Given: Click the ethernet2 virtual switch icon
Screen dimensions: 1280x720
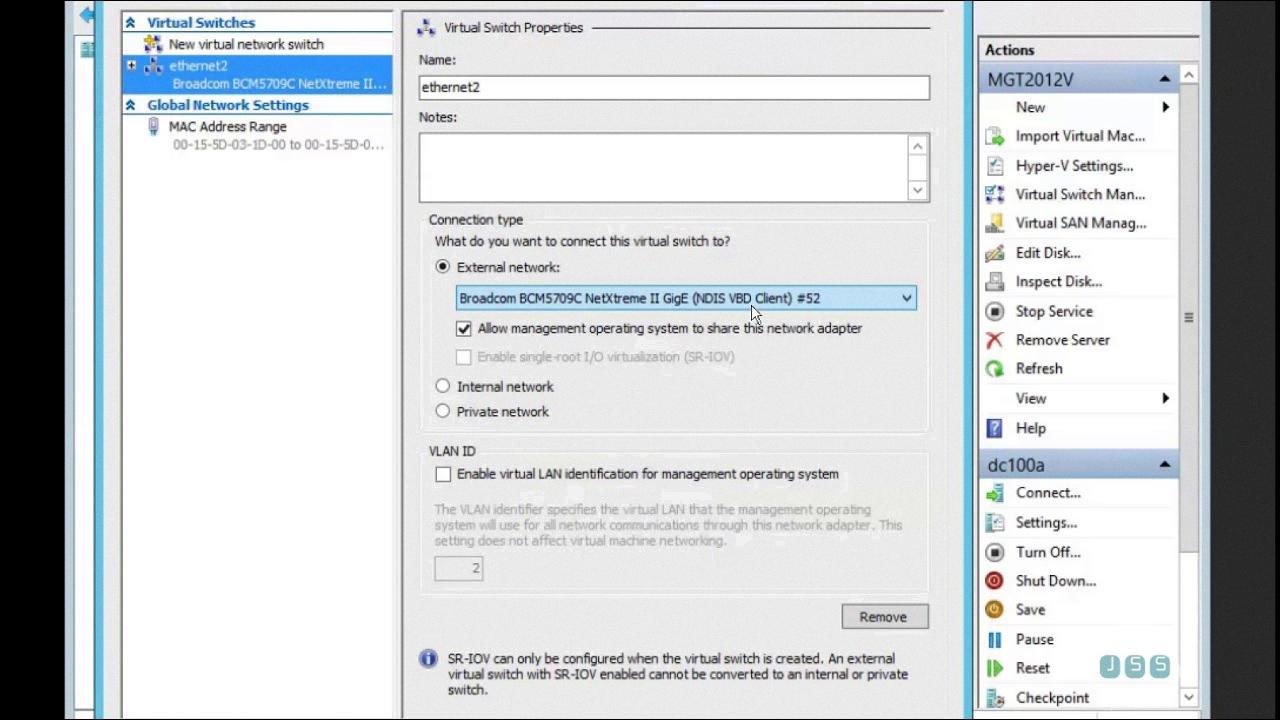Looking at the screenshot, I should [x=153, y=66].
